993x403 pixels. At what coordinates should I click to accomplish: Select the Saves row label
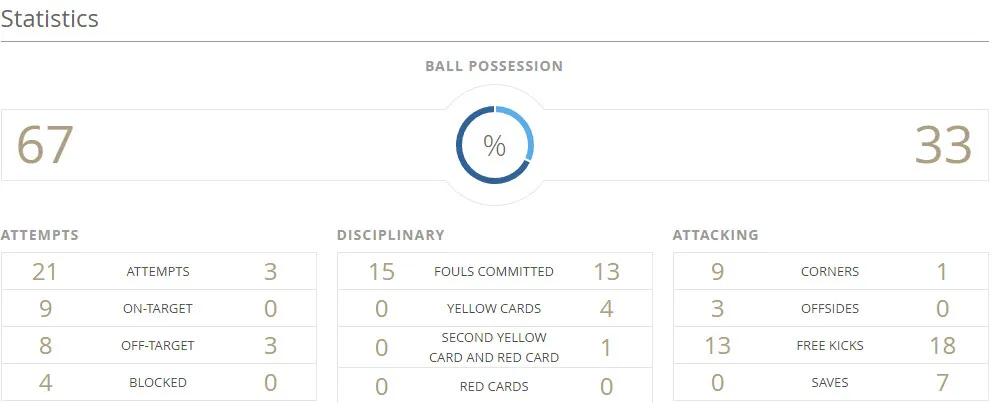pyautogui.click(x=830, y=382)
